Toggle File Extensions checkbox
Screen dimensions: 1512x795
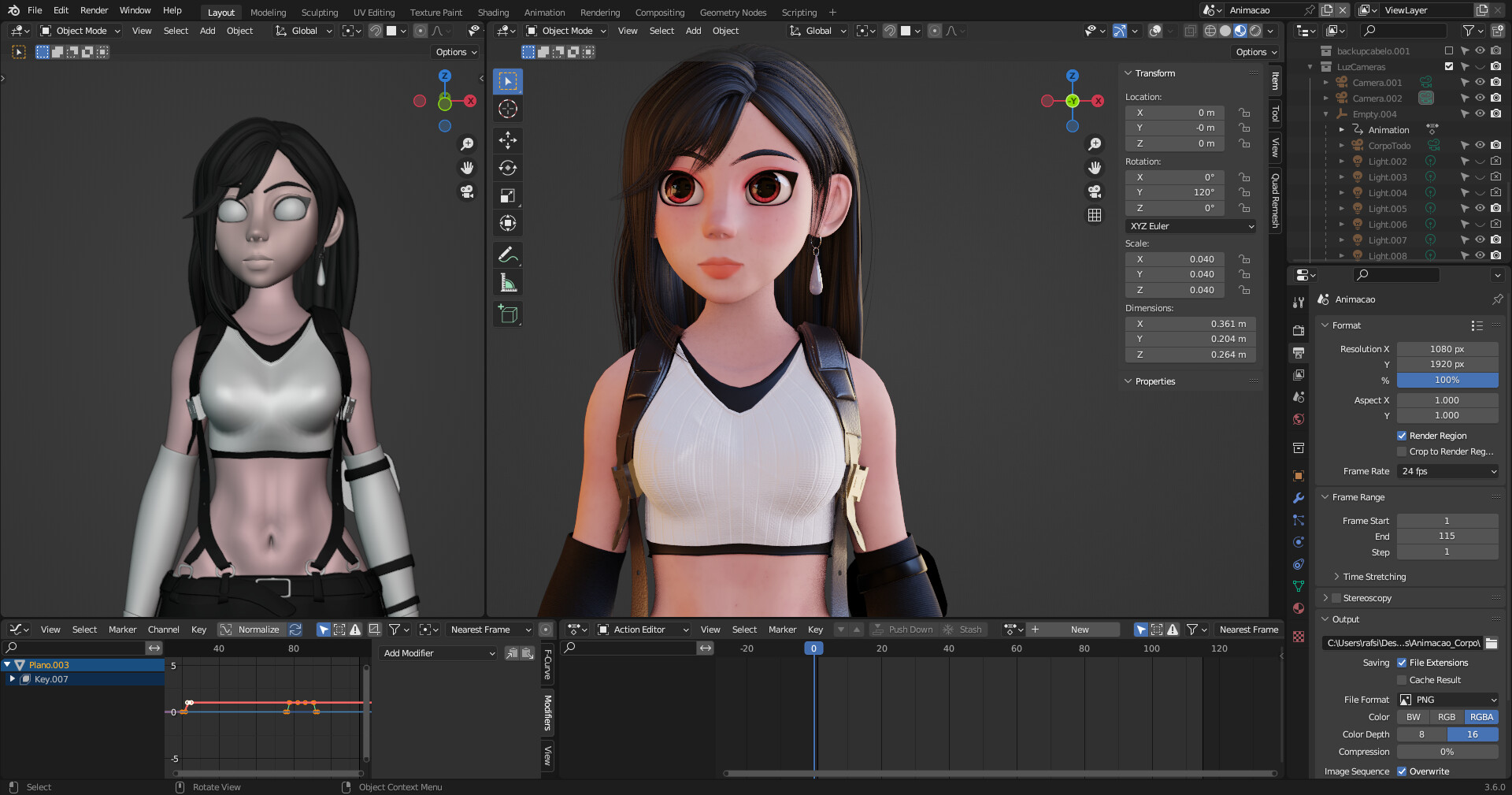coord(1402,663)
